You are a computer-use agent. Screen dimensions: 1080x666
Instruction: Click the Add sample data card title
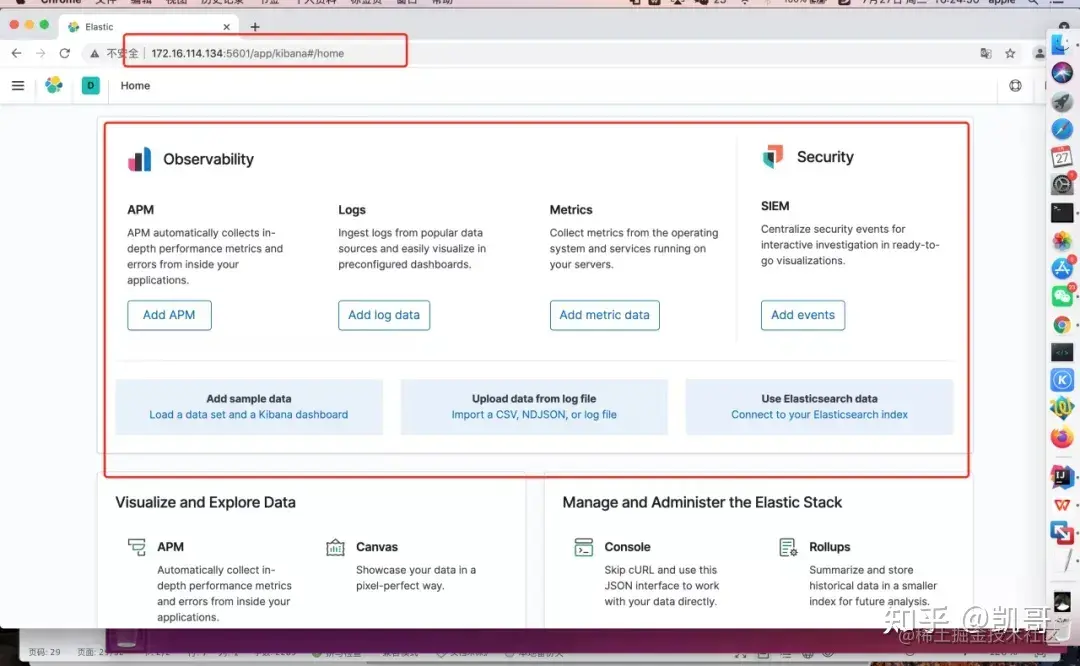click(249, 399)
